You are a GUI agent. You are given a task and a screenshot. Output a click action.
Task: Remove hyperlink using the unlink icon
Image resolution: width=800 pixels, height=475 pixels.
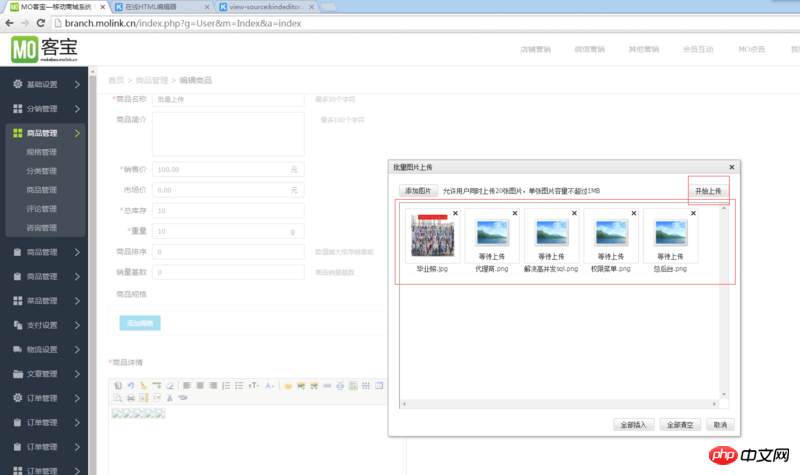click(x=340, y=386)
